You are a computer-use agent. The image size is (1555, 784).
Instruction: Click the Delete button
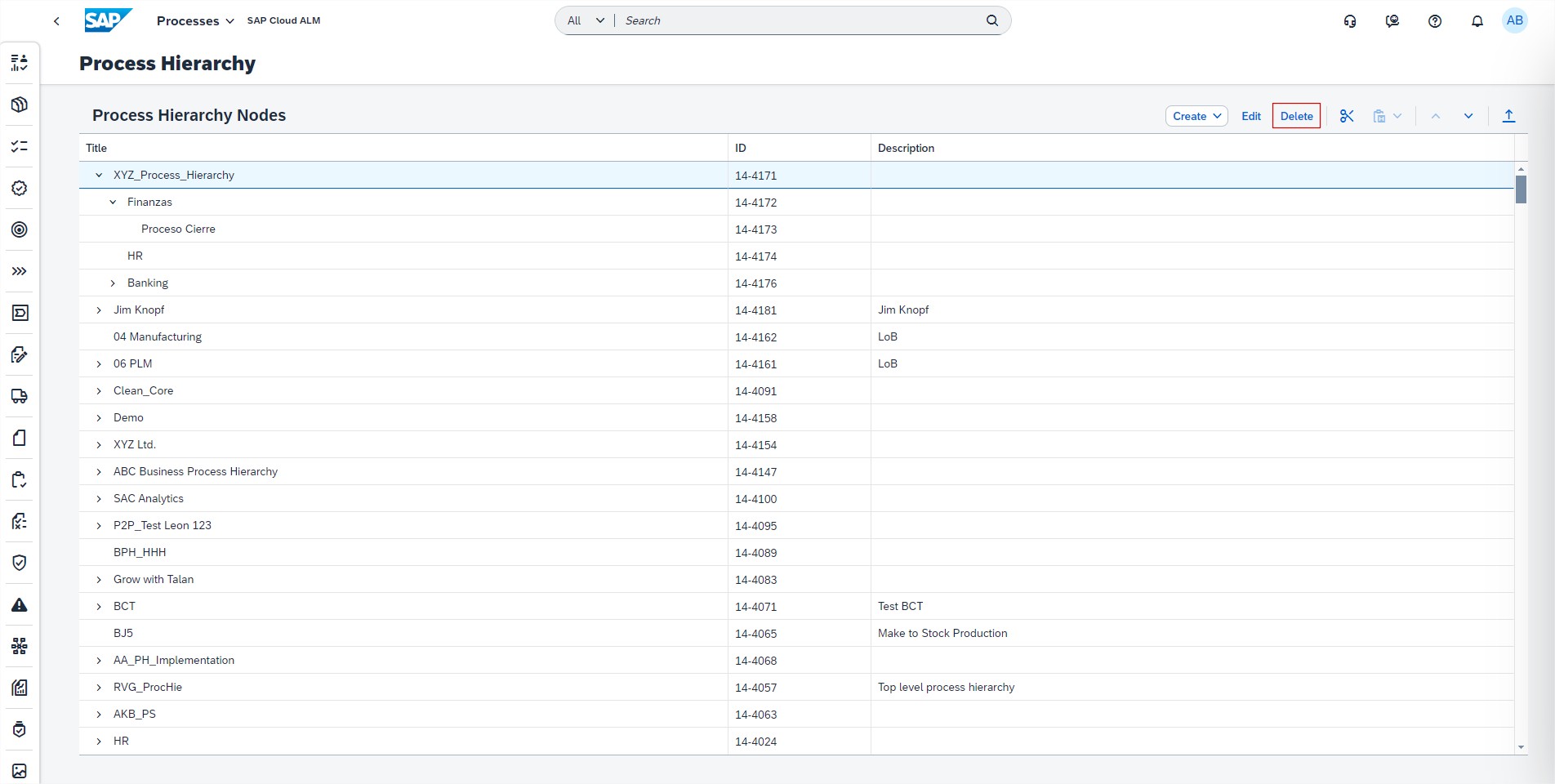pos(1296,116)
